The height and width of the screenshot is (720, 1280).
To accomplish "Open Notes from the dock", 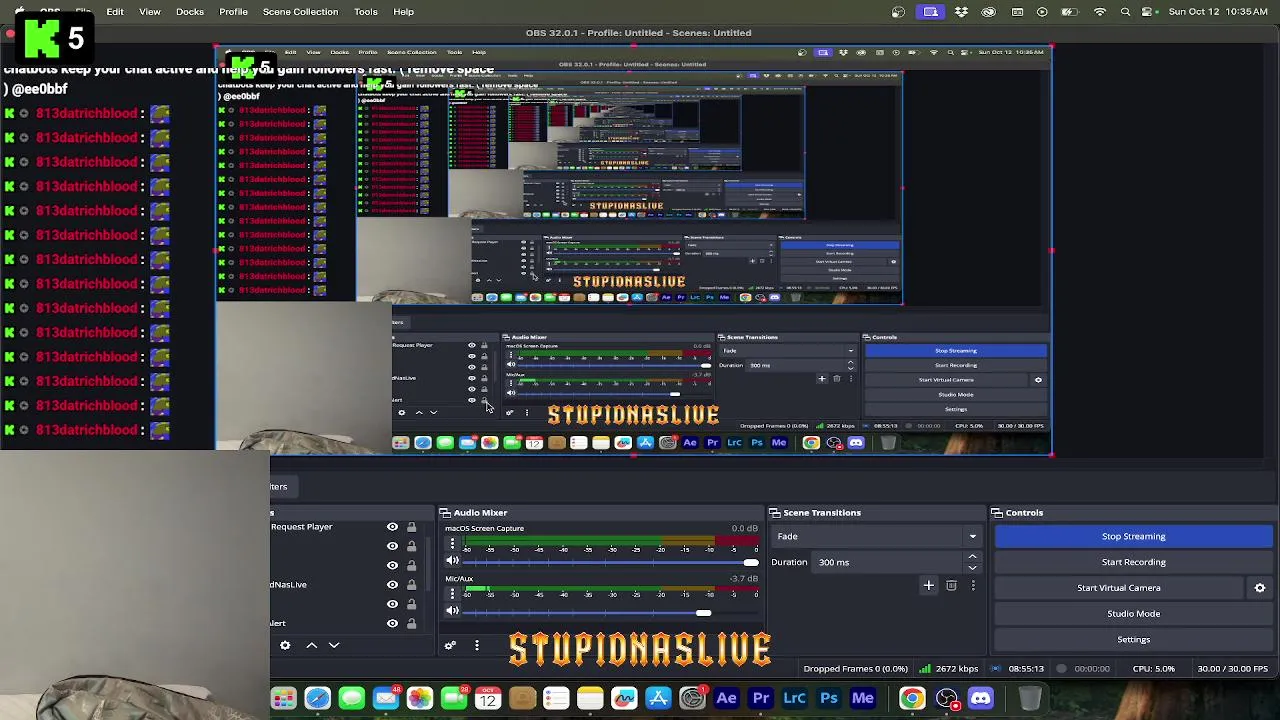I will (x=590, y=699).
